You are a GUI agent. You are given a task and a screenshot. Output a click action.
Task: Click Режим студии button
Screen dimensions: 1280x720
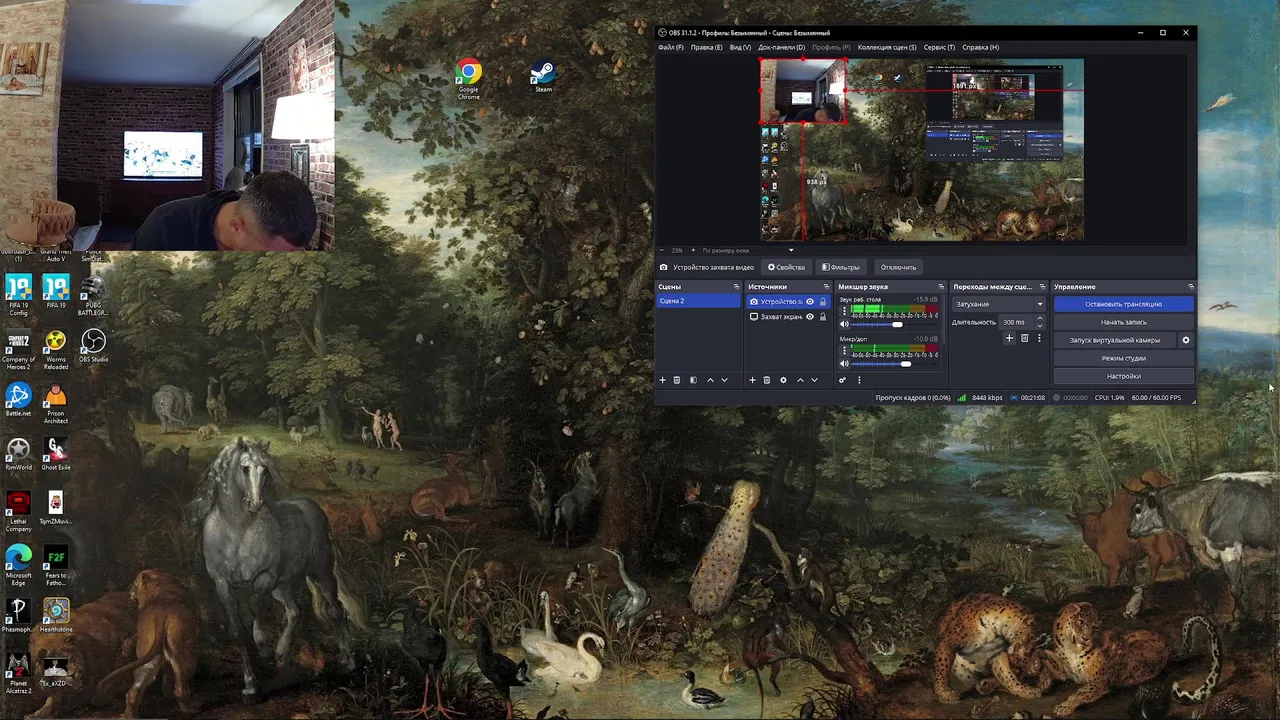pyautogui.click(x=1123, y=358)
